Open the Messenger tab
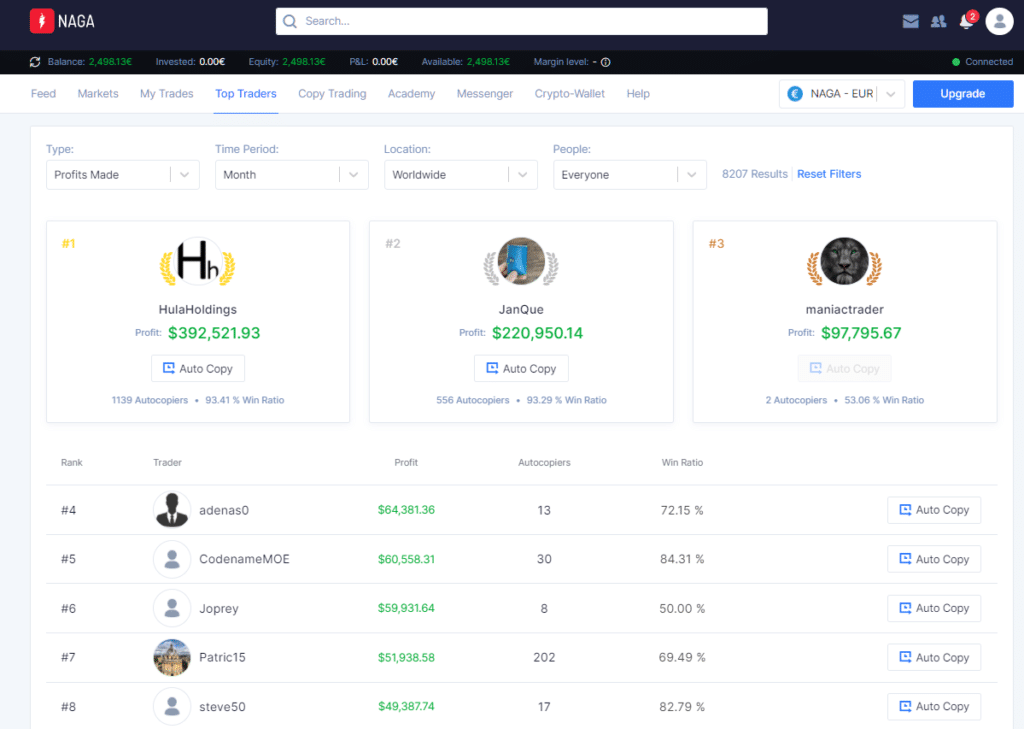The height and width of the screenshot is (729, 1024). [x=485, y=93]
